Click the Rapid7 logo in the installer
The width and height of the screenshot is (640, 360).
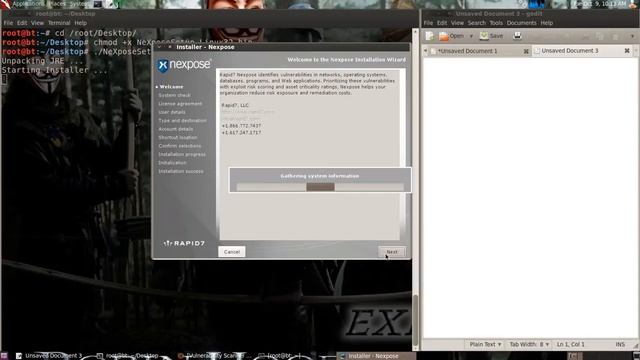coord(184,243)
